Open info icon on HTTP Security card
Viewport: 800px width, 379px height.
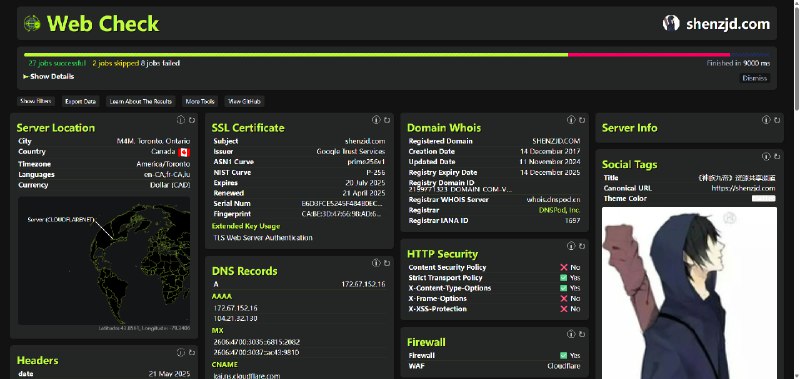[571, 246]
